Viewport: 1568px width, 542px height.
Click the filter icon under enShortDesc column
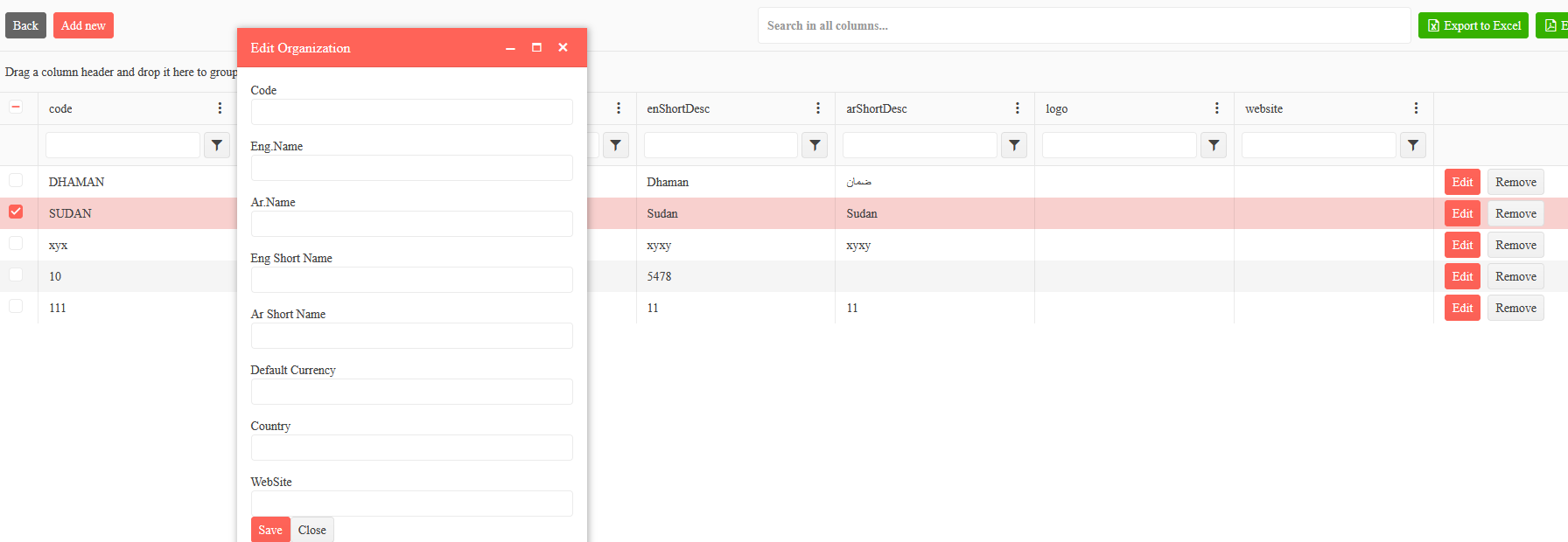[x=815, y=145]
